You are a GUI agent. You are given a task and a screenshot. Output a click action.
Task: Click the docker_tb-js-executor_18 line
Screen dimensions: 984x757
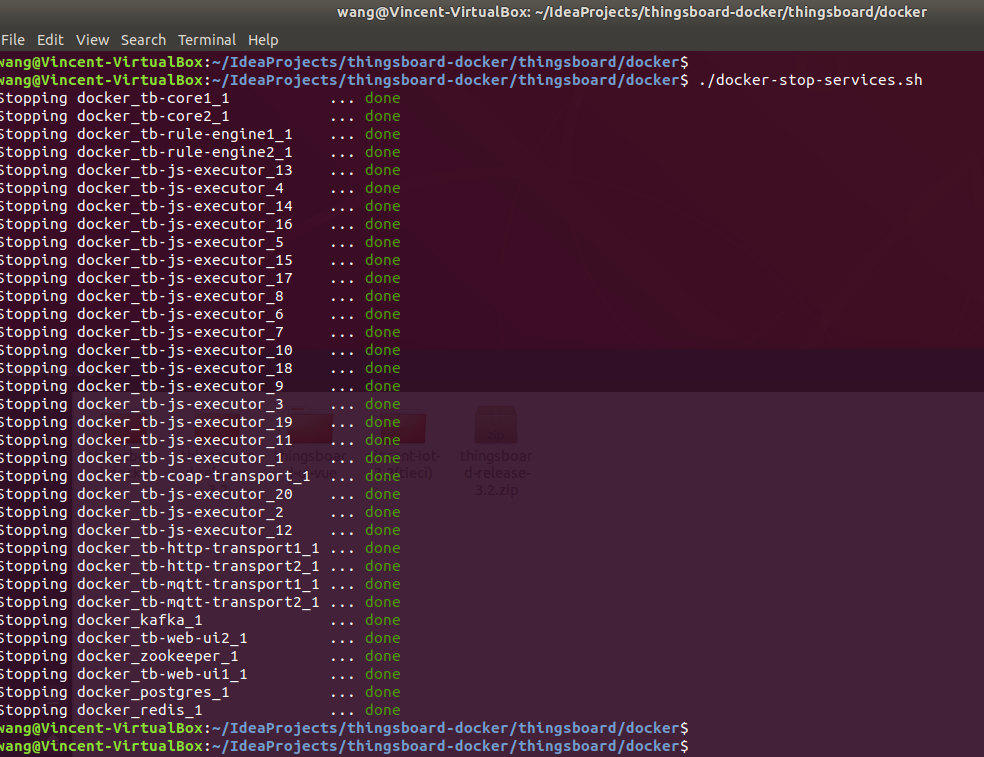(x=200, y=368)
